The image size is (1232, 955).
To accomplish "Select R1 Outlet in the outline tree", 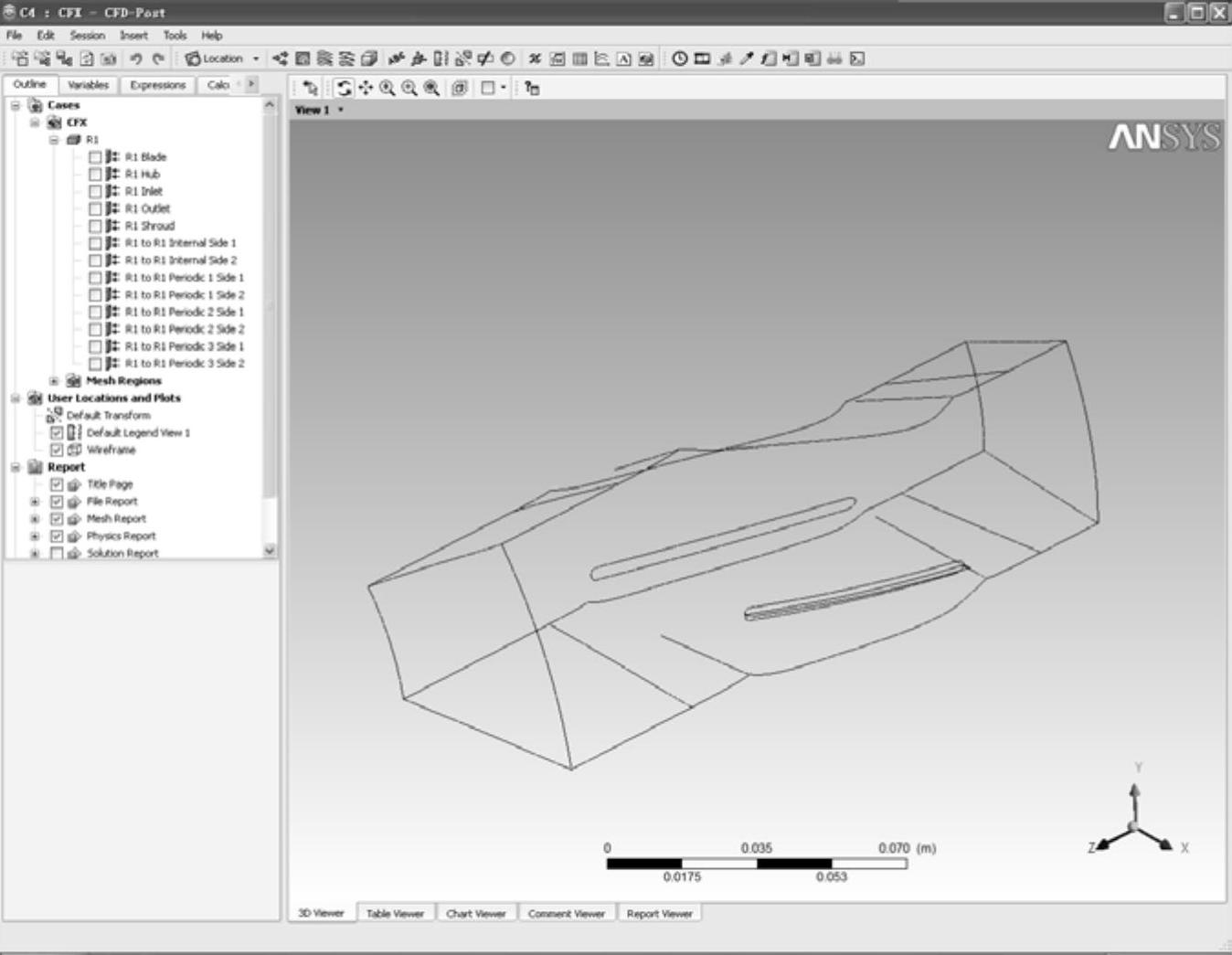I will (x=147, y=208).
